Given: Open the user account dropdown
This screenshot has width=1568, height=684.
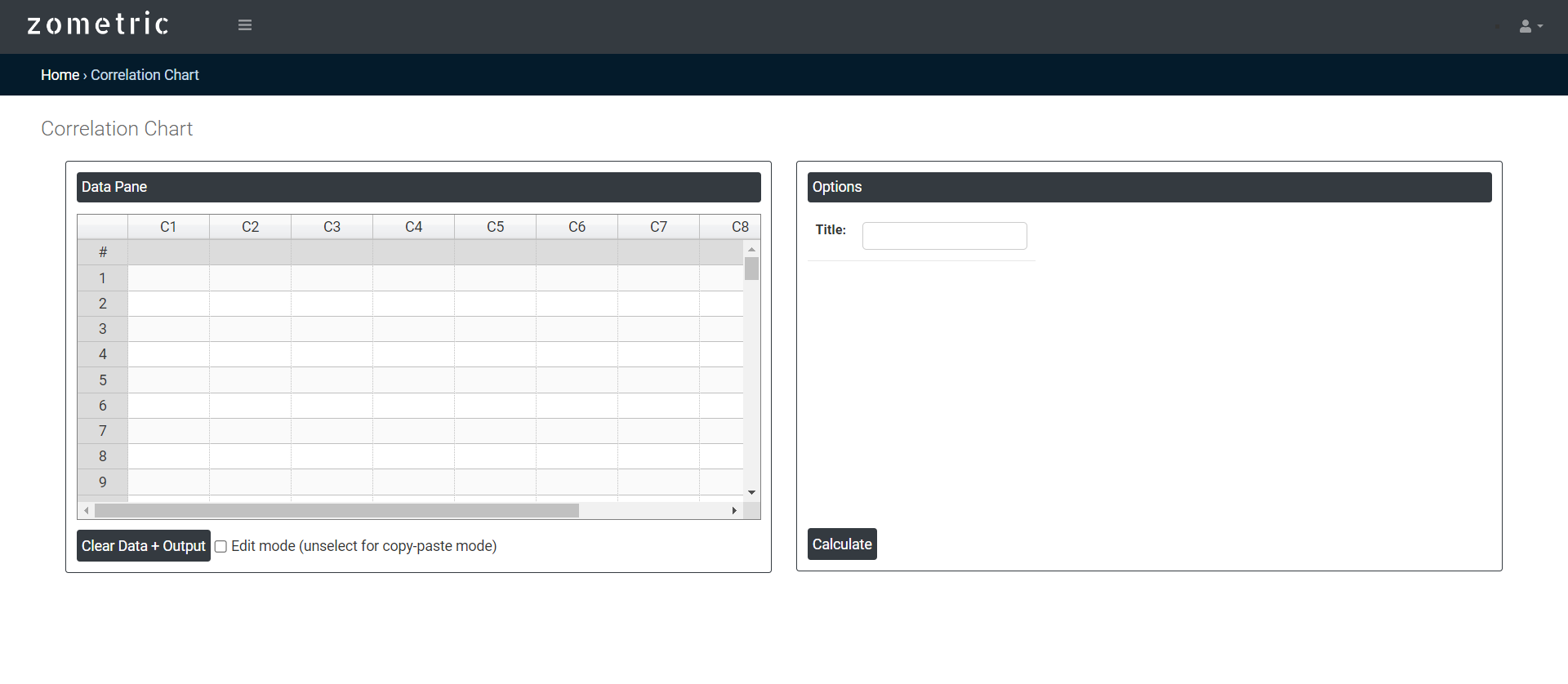Looking at the screenshot, I should (x=1530, y=26).
